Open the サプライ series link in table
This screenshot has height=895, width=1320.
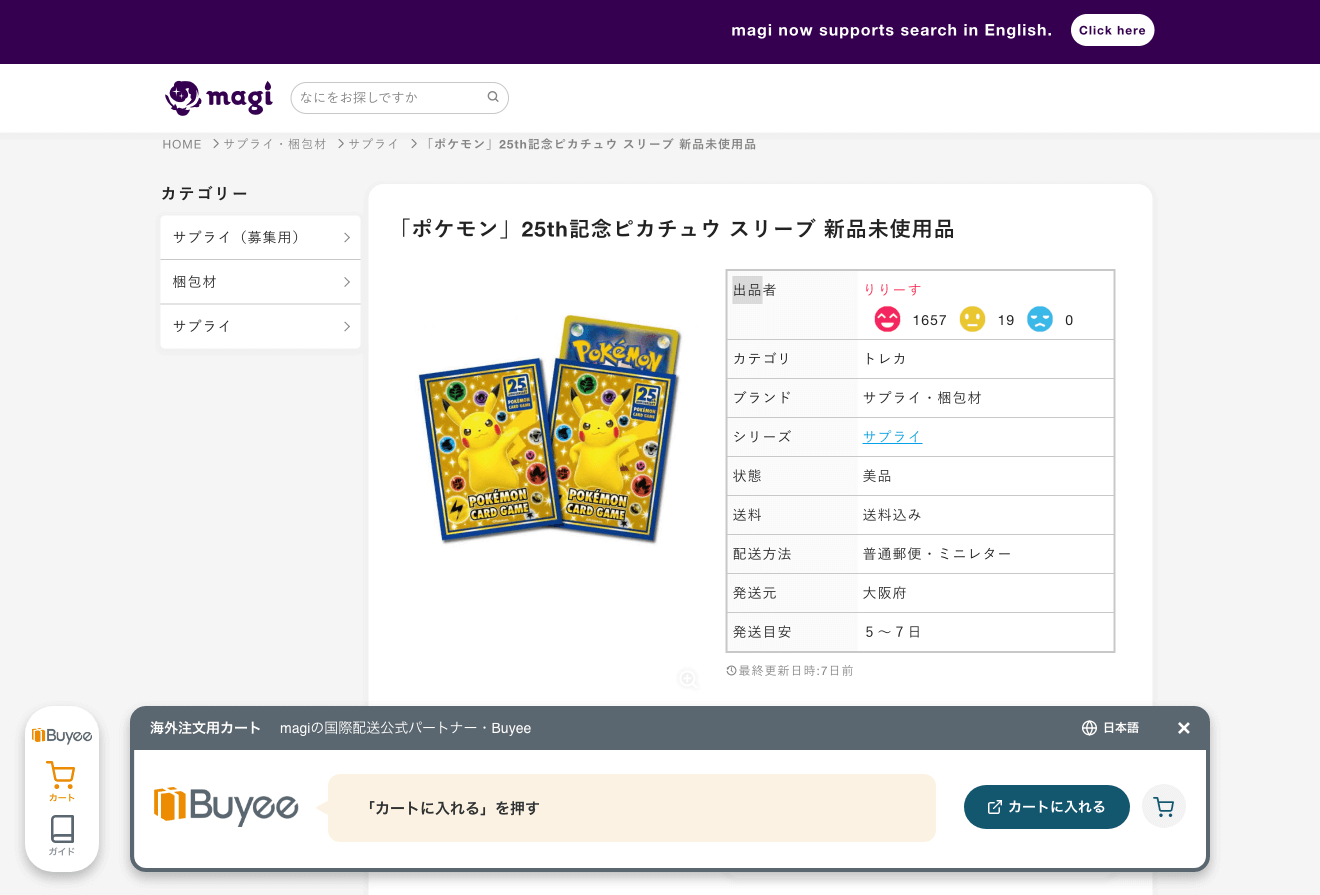[x=892, y=436]
